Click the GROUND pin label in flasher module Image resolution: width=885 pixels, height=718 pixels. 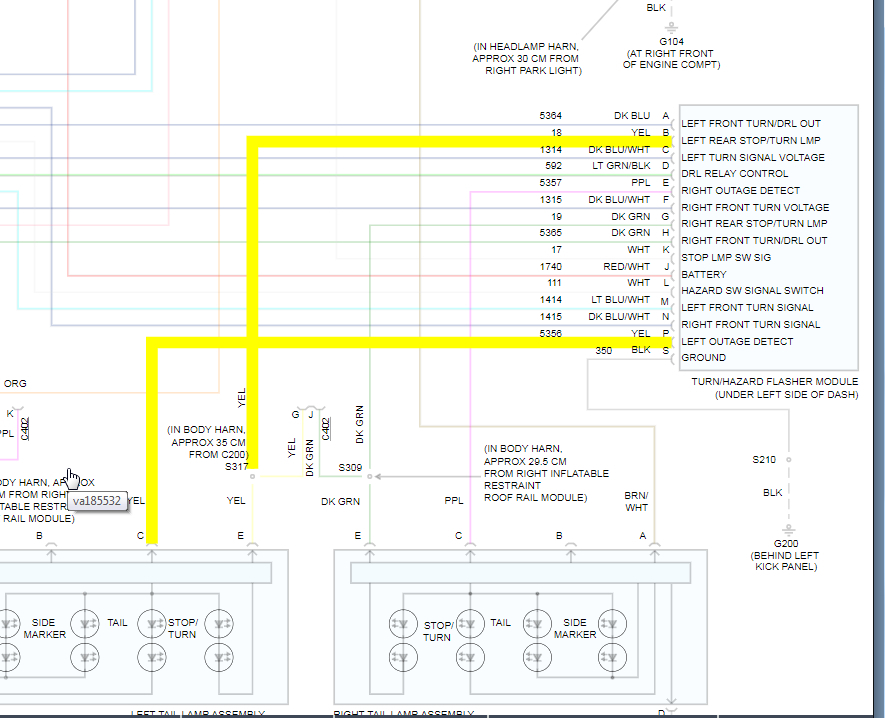704,358
